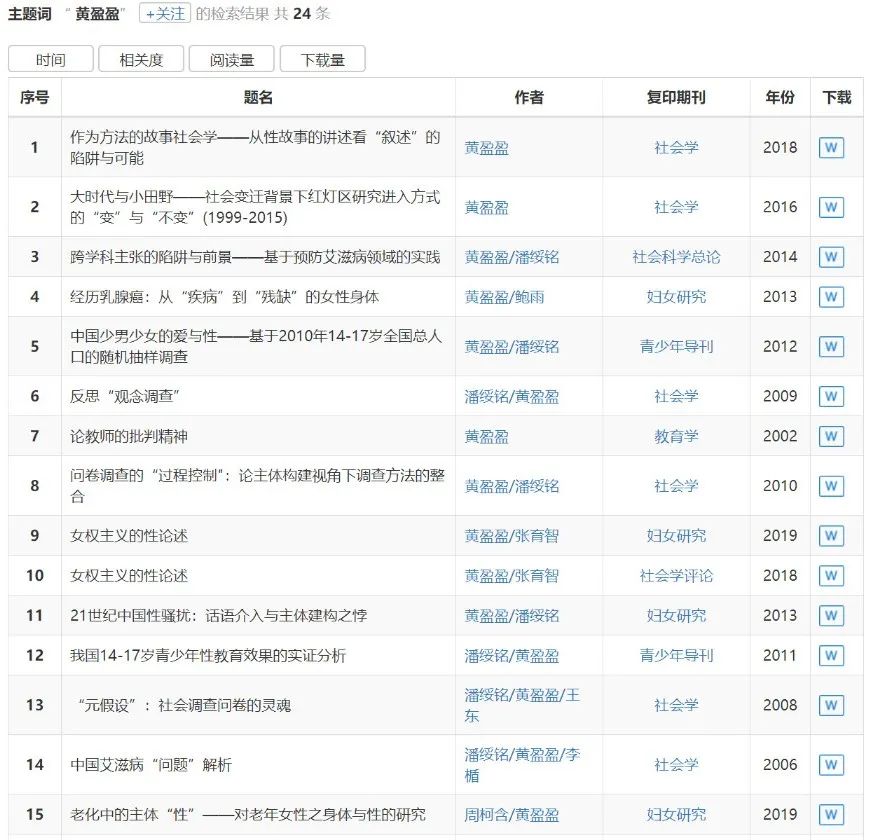The width and height of the screenshot is (881, 840).
Task: Download Word file for row 3
Action: point(831,257)
